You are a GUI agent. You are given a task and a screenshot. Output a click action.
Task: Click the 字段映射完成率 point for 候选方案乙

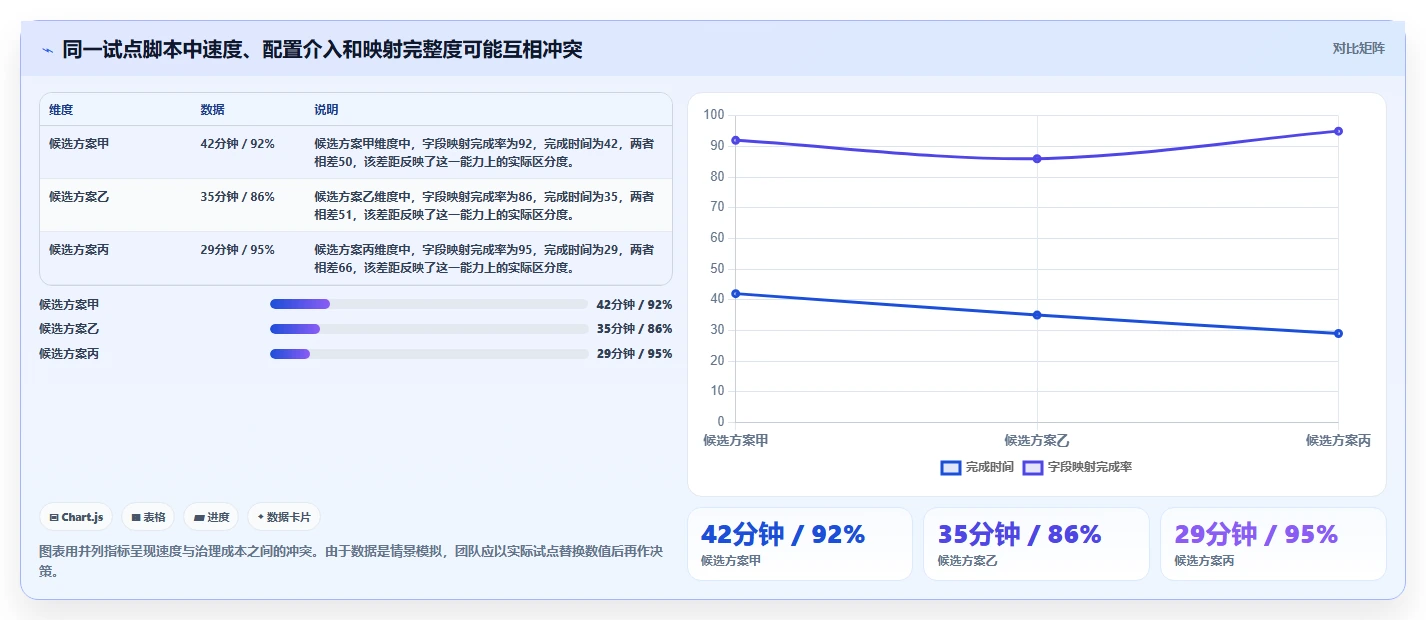pos(1037,158)
